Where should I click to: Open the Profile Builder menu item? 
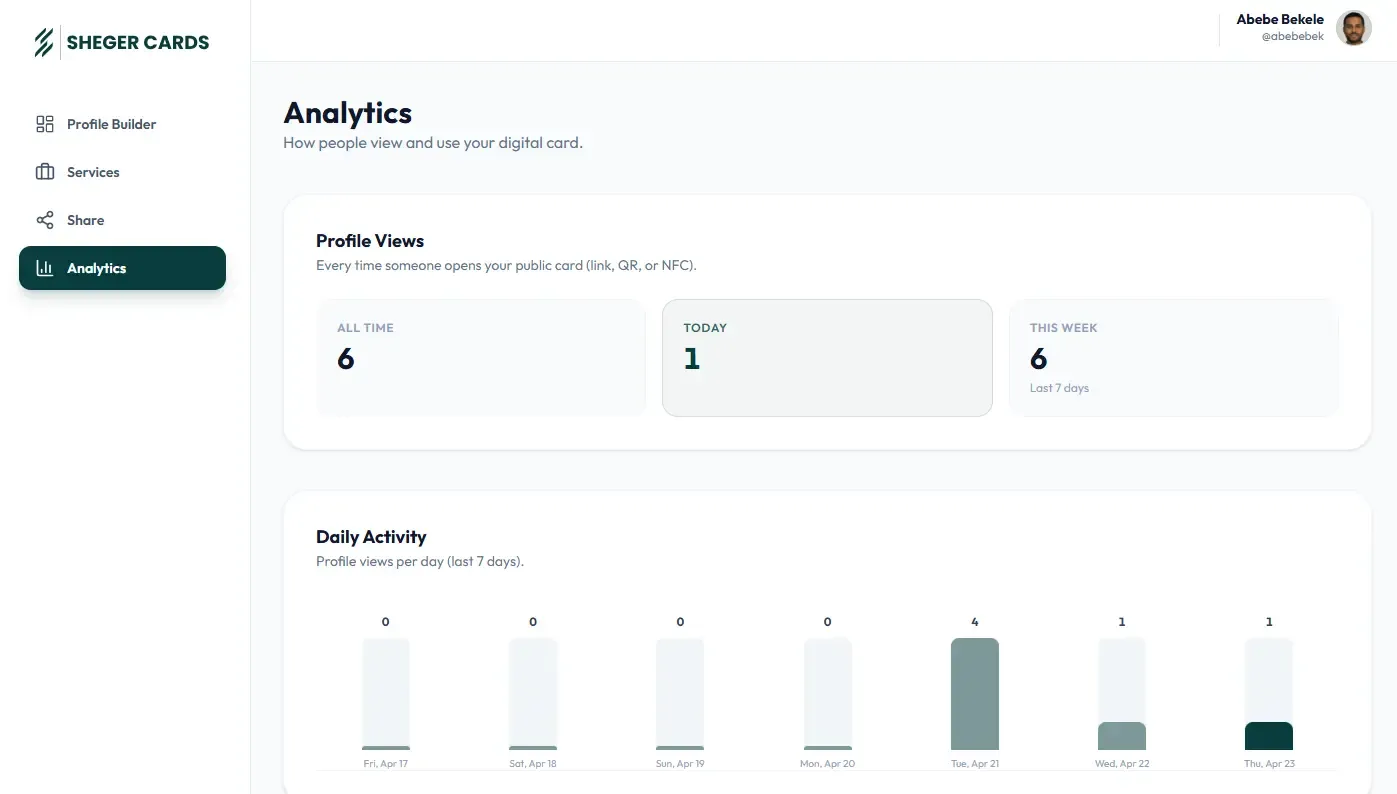(x=122, y=124)
